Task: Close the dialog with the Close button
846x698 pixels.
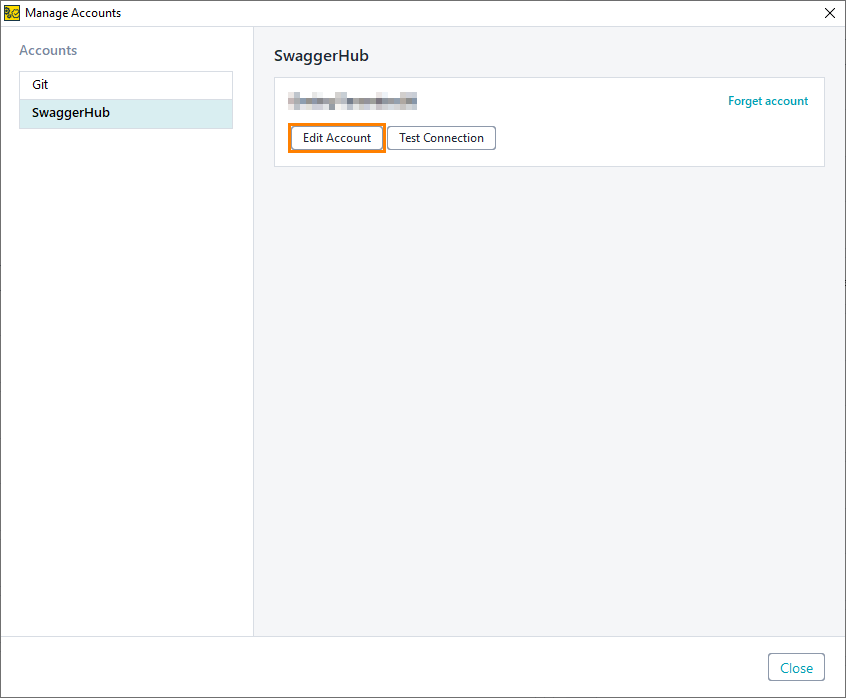Action: tap(796, 667)
